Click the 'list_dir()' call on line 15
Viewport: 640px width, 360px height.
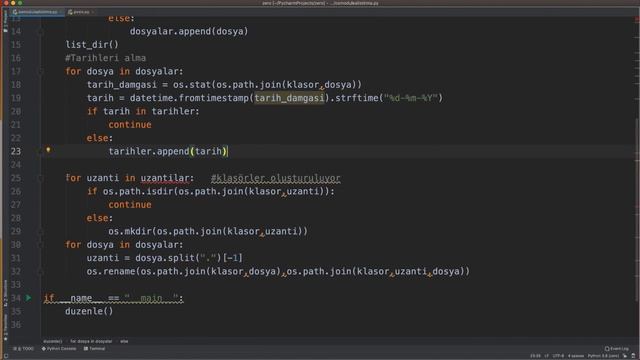[x=92, y=44]
